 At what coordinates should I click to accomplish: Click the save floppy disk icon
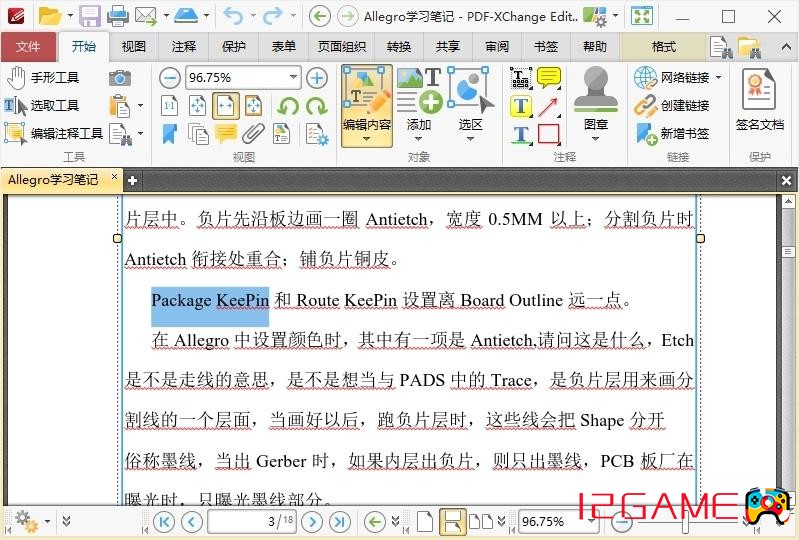tap(90, 16)
